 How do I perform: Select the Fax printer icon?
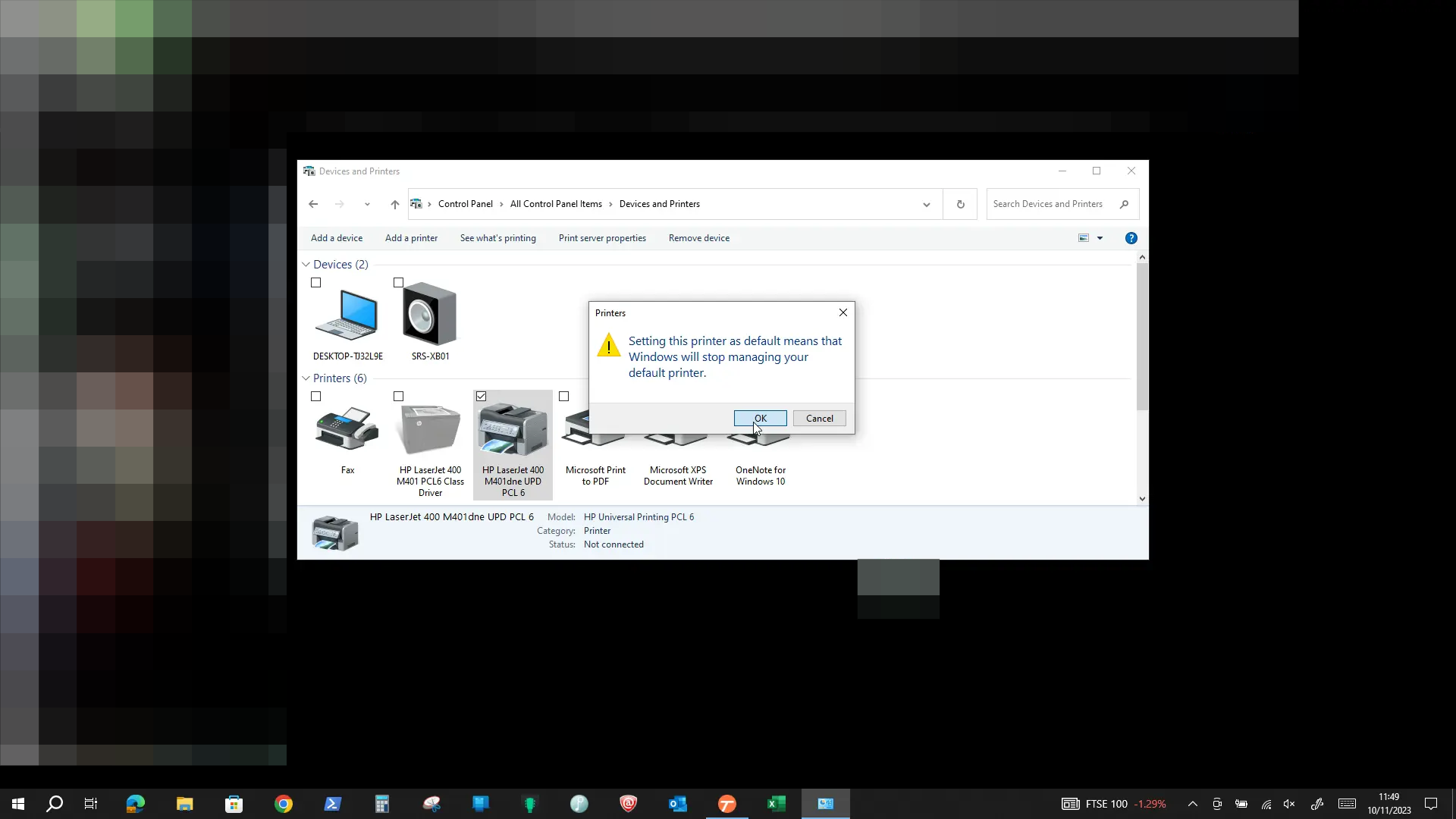click(x=347, y=429)
